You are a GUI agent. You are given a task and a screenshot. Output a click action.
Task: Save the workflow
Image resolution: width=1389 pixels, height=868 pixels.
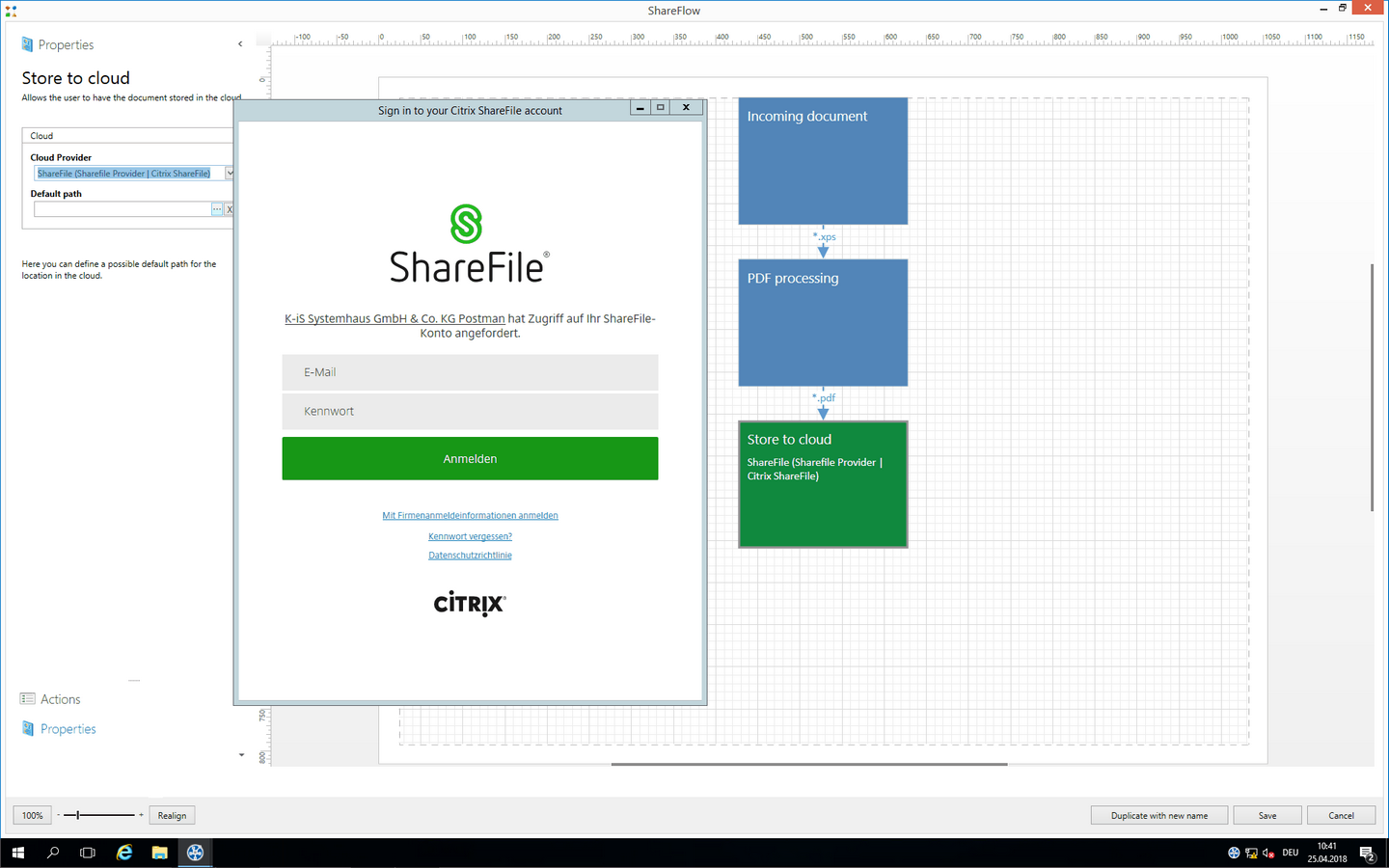(x=1267, y=815)
